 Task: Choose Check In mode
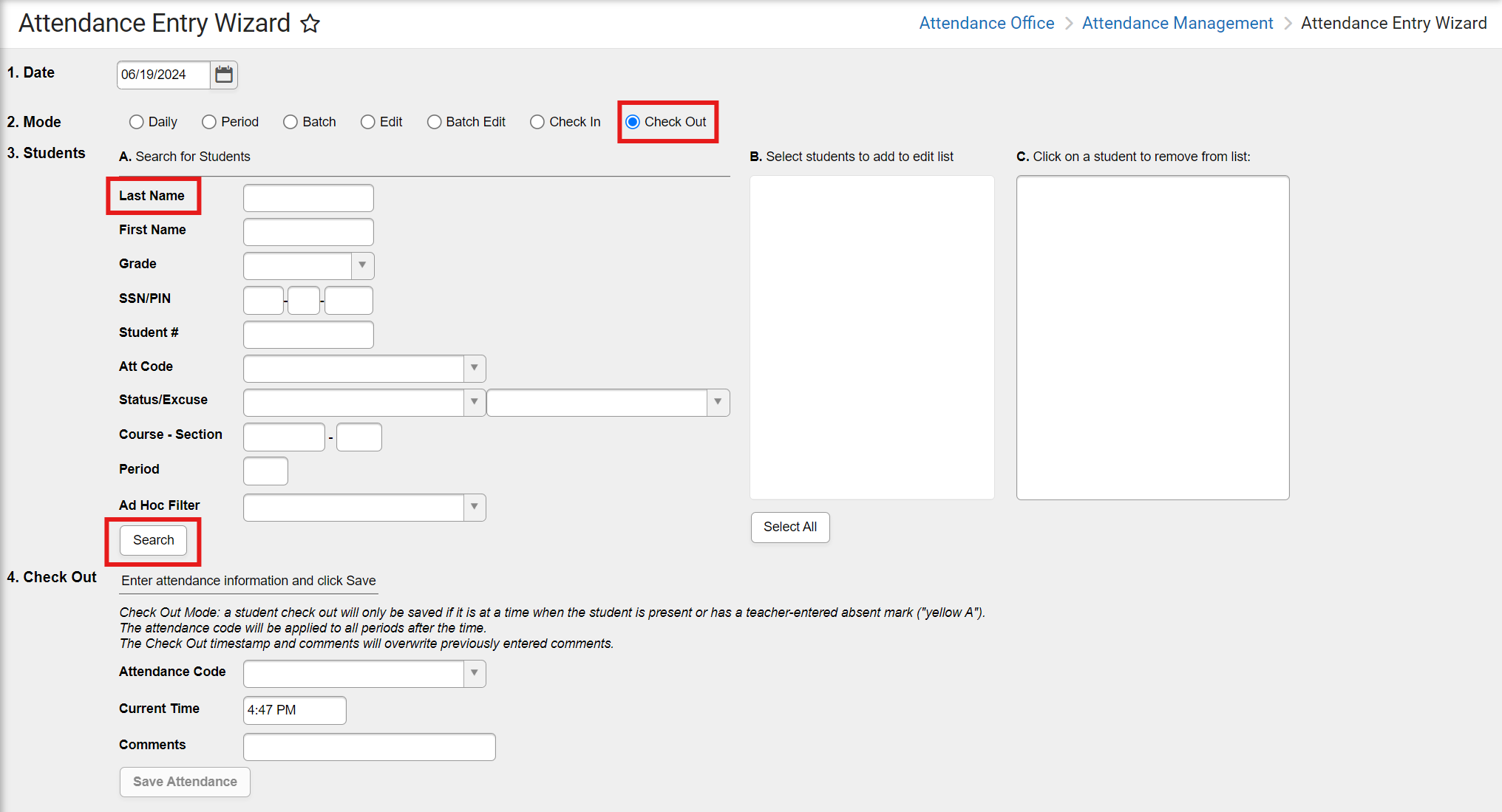[537, 122]
